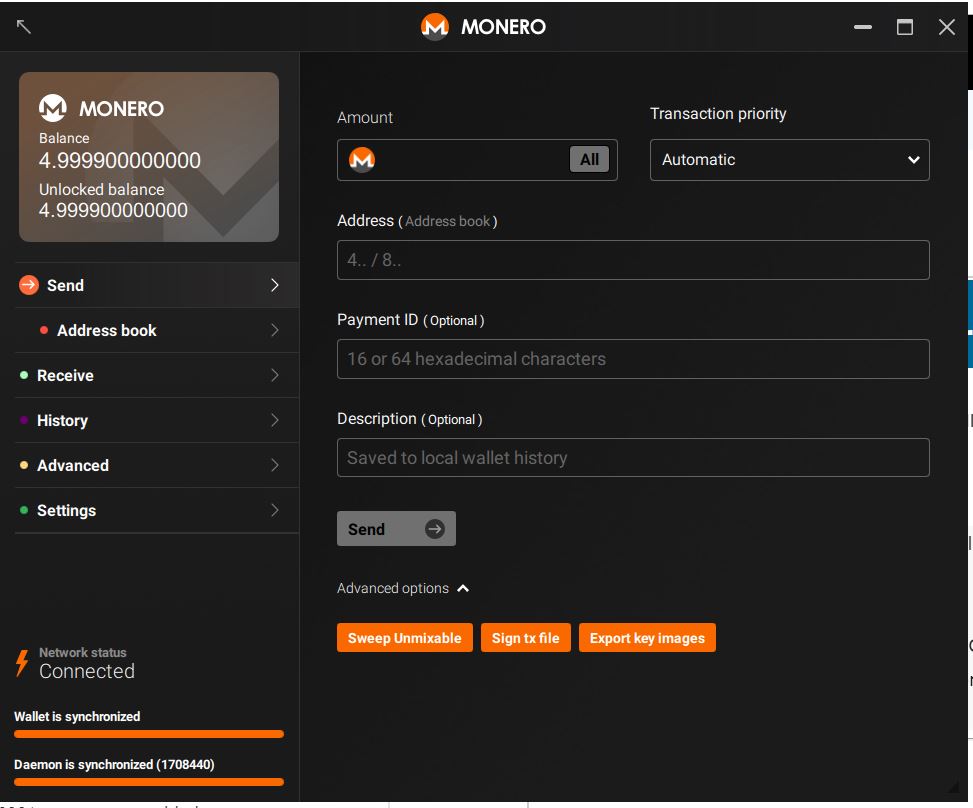Open the Address book link beside Address
Viewport: 973px width, 808px height.
[447, 222]
